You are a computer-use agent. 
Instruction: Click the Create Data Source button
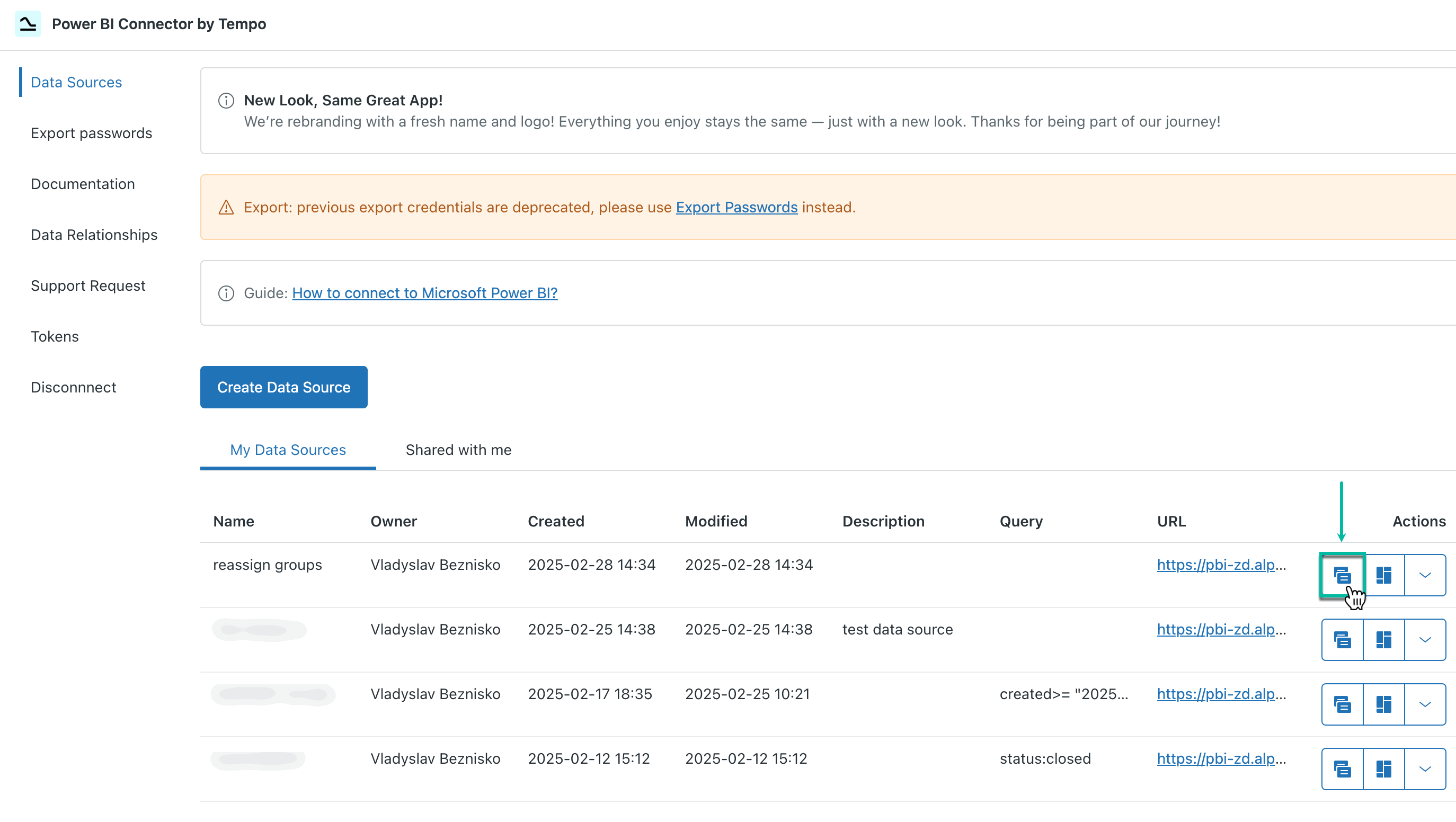point(284,387)
